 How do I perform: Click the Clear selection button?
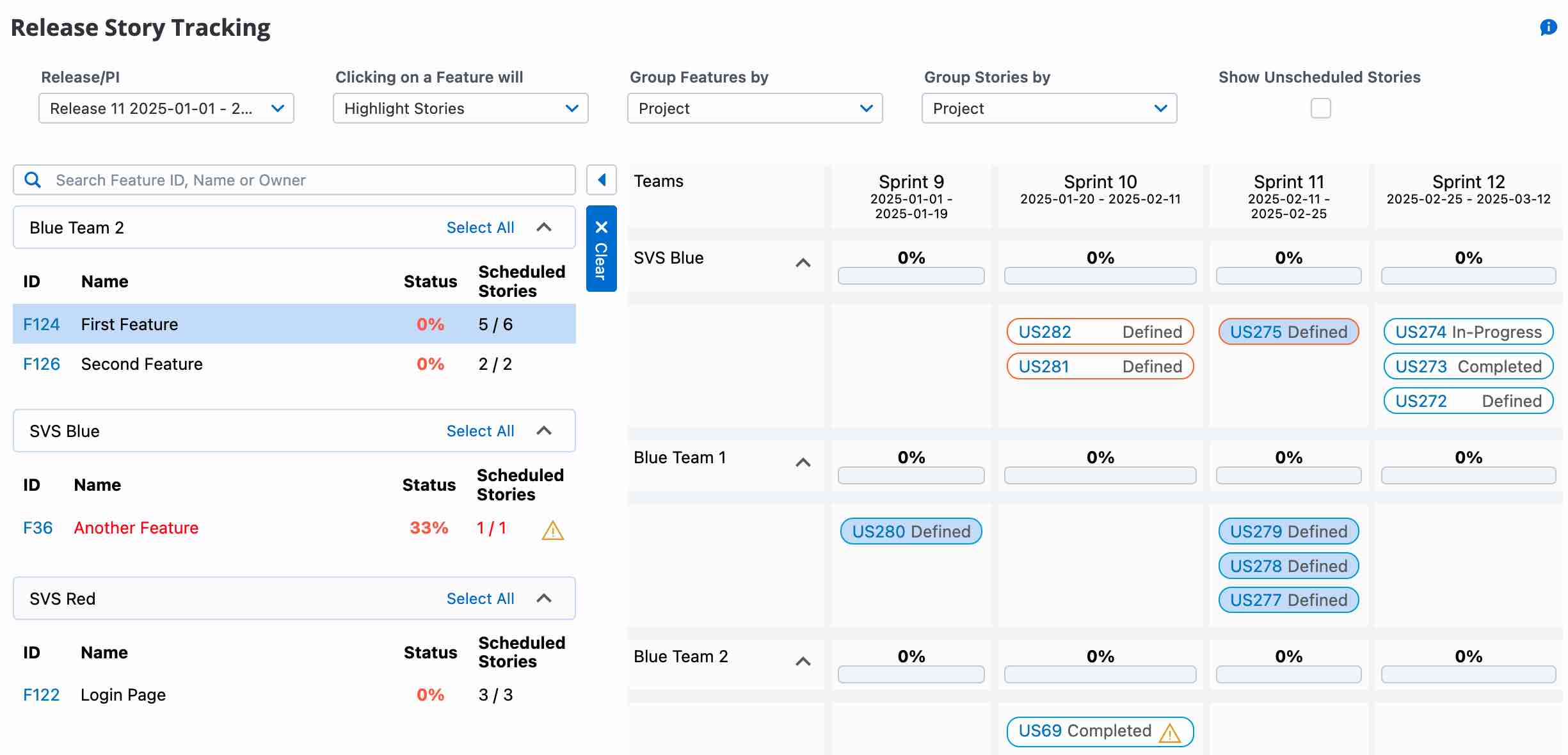pos(602,248)
